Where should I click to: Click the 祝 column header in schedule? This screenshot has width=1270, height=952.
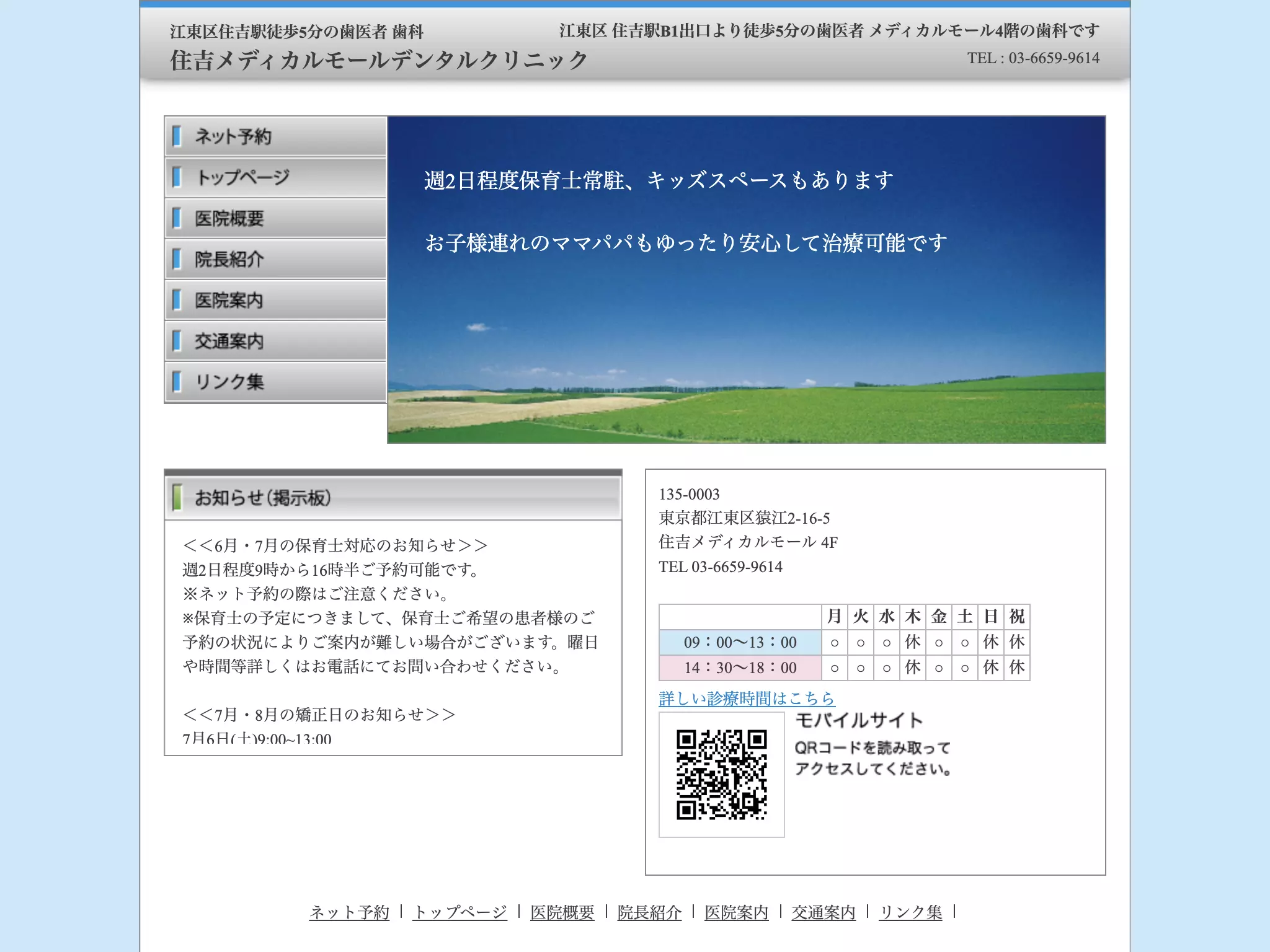(x=1017, y=617)
